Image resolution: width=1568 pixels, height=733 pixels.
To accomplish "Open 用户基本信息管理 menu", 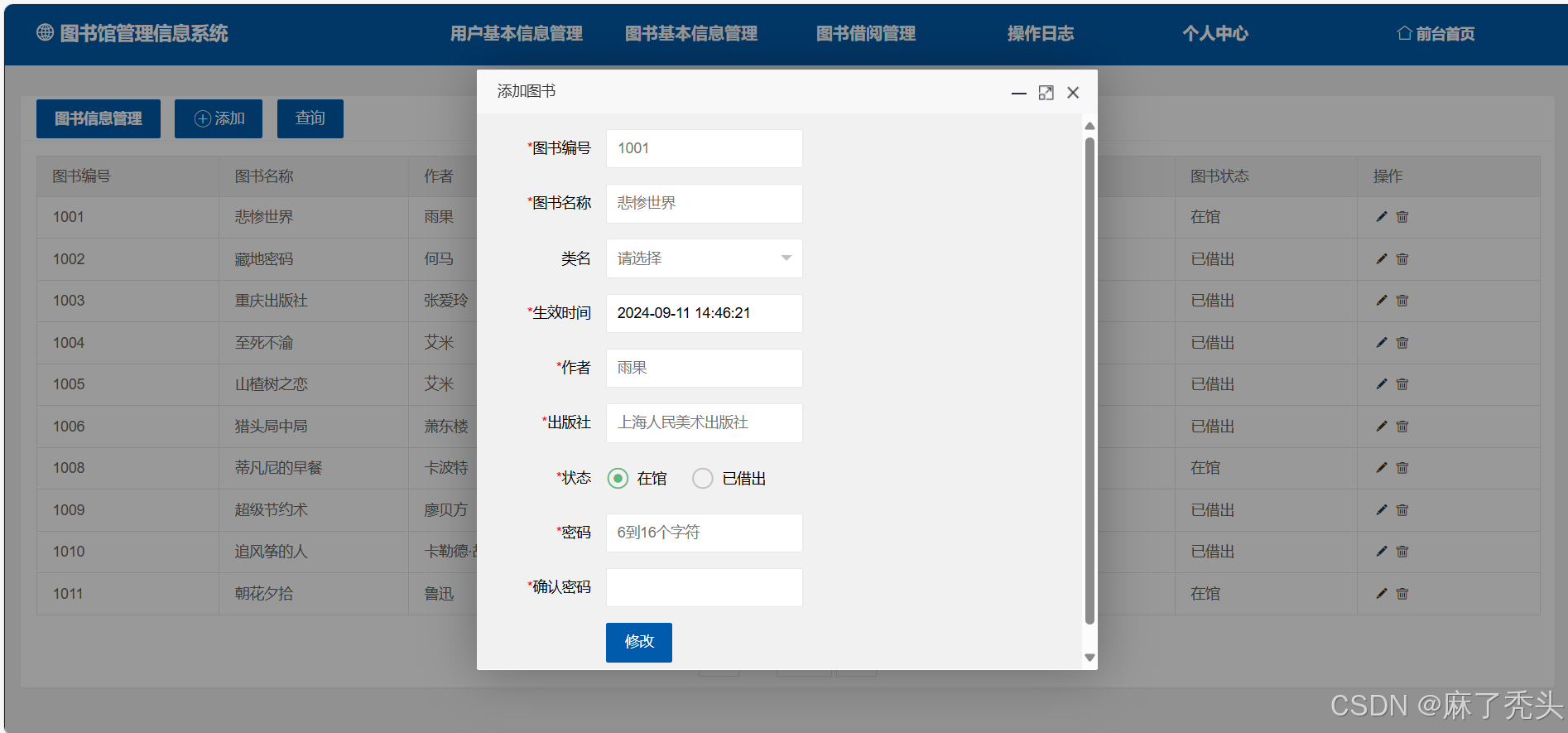I will click(x=517, y=33).
